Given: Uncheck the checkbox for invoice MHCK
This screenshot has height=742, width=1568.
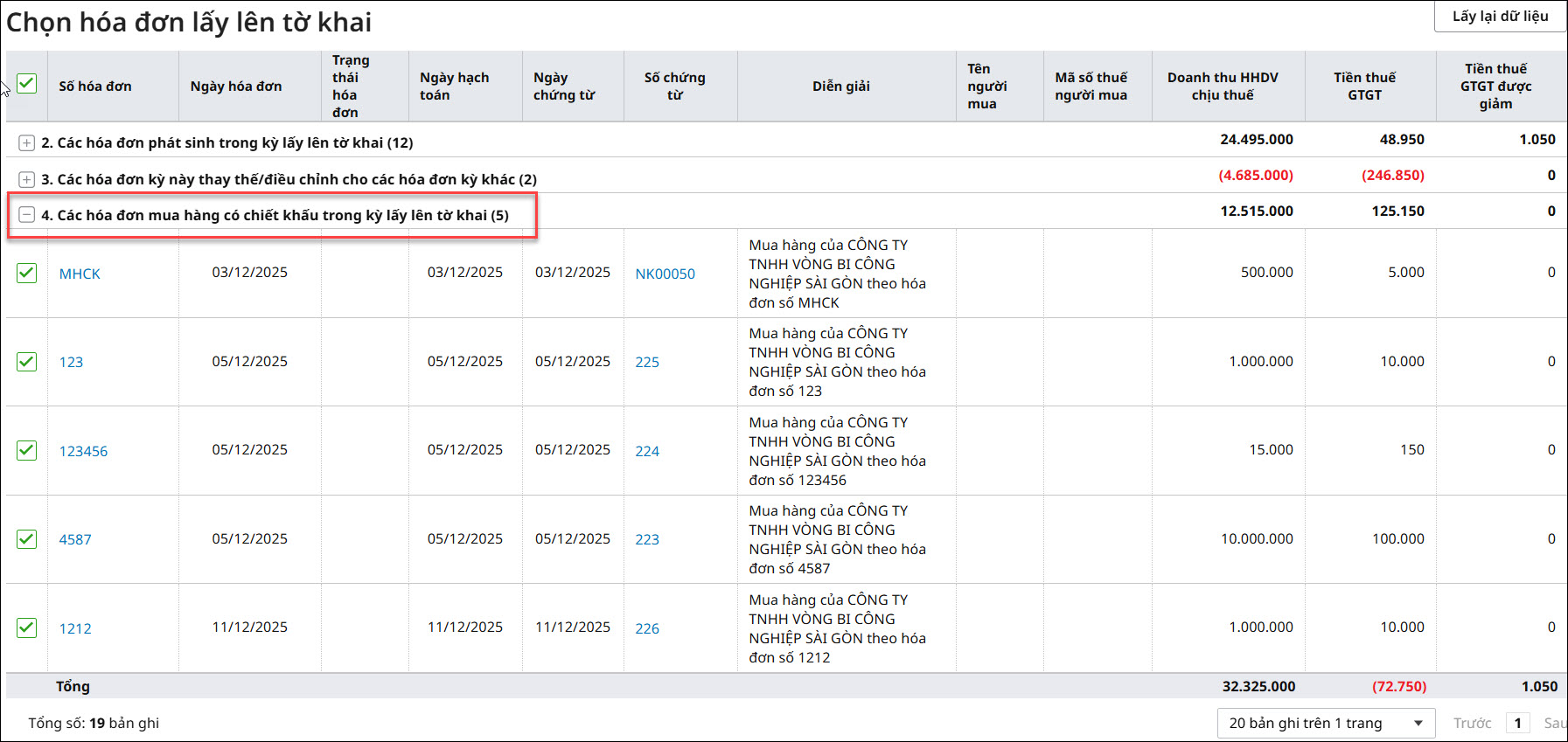Looking at the screenshot, I should click(27, 273).
